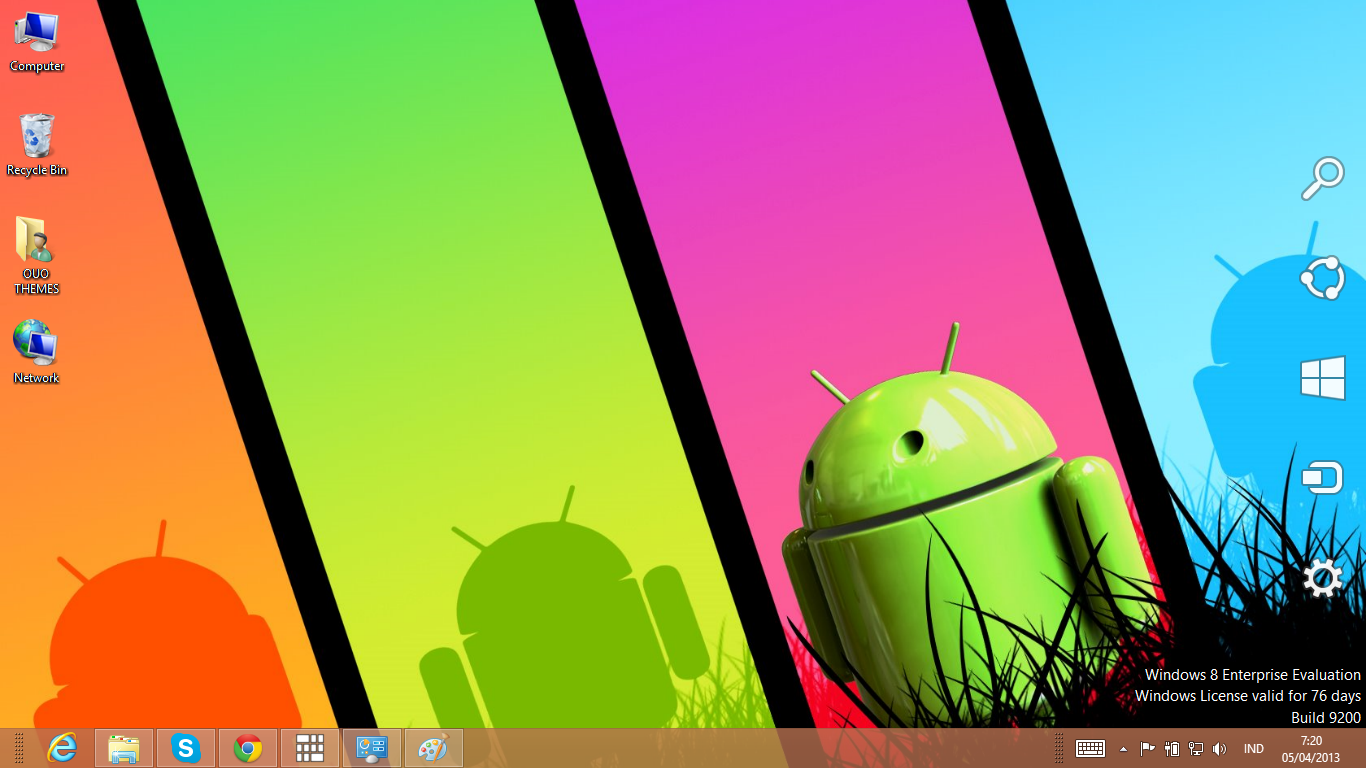Select the OUO THEMES folder icon
Image resolution: width=1366 pixels, height=768 pixels.
[37, 255]
